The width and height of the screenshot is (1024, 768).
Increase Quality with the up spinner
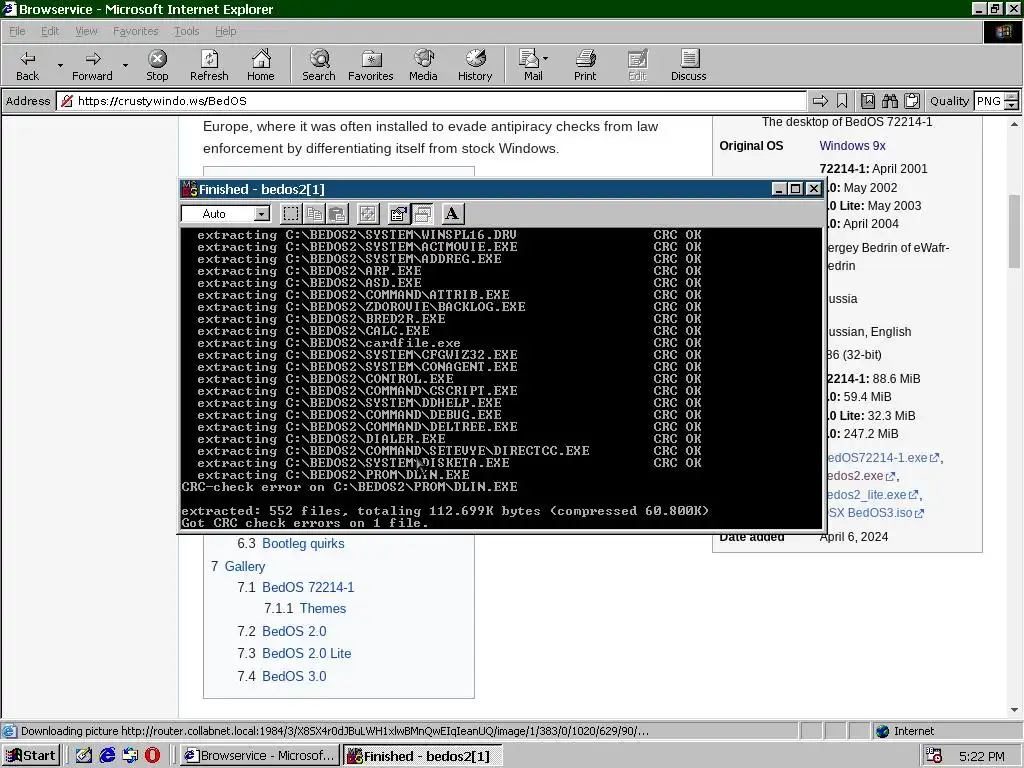[x=1011, y=97]
